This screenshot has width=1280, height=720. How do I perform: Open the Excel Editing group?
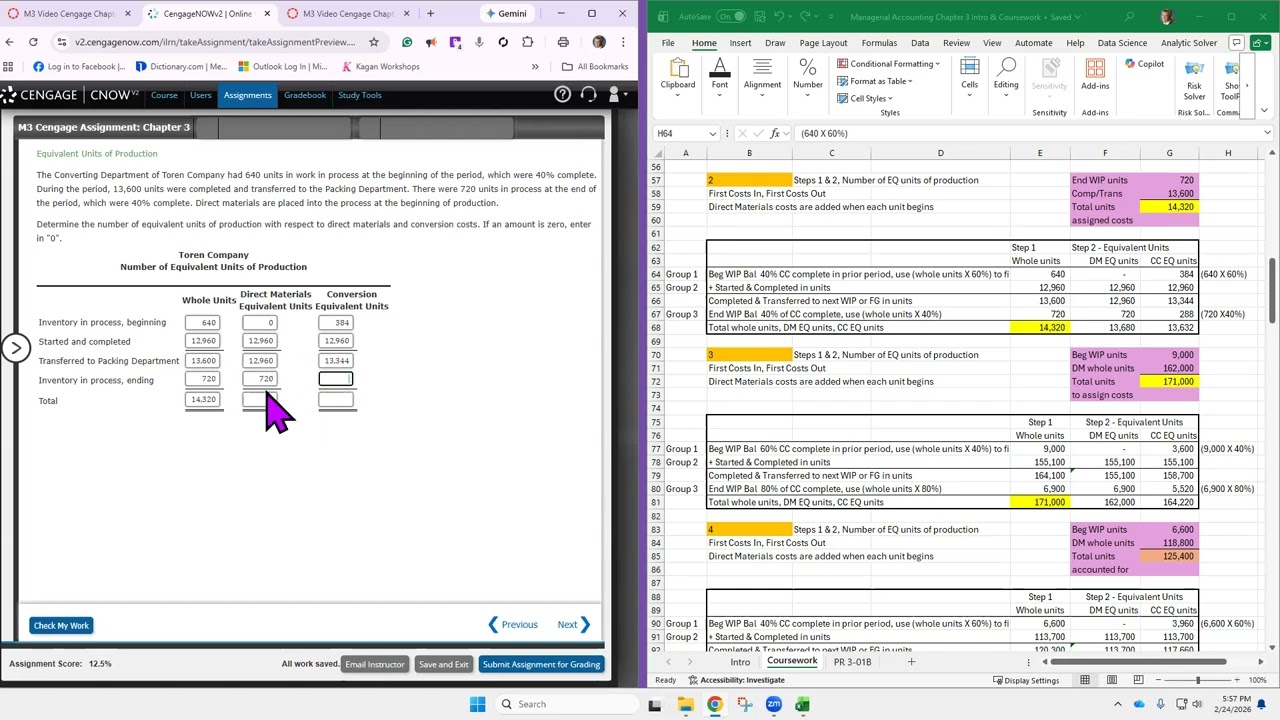click(x=1006, y=75)
